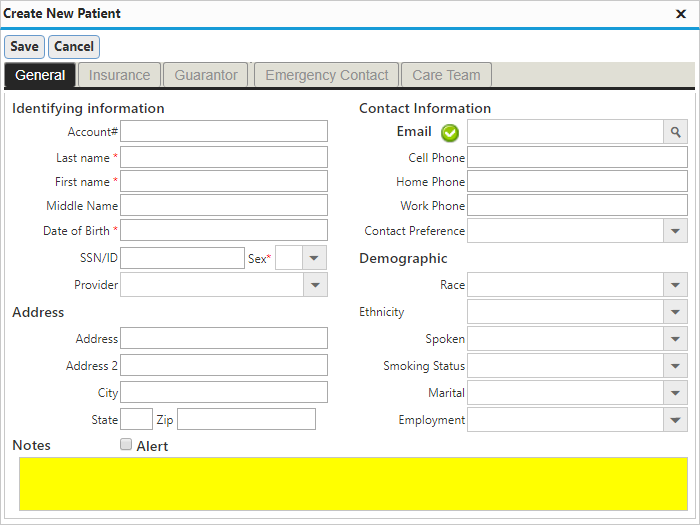This screenshot has height=525, width=700.
Task: Click the Save button
Action: click(x=25, y=47)
